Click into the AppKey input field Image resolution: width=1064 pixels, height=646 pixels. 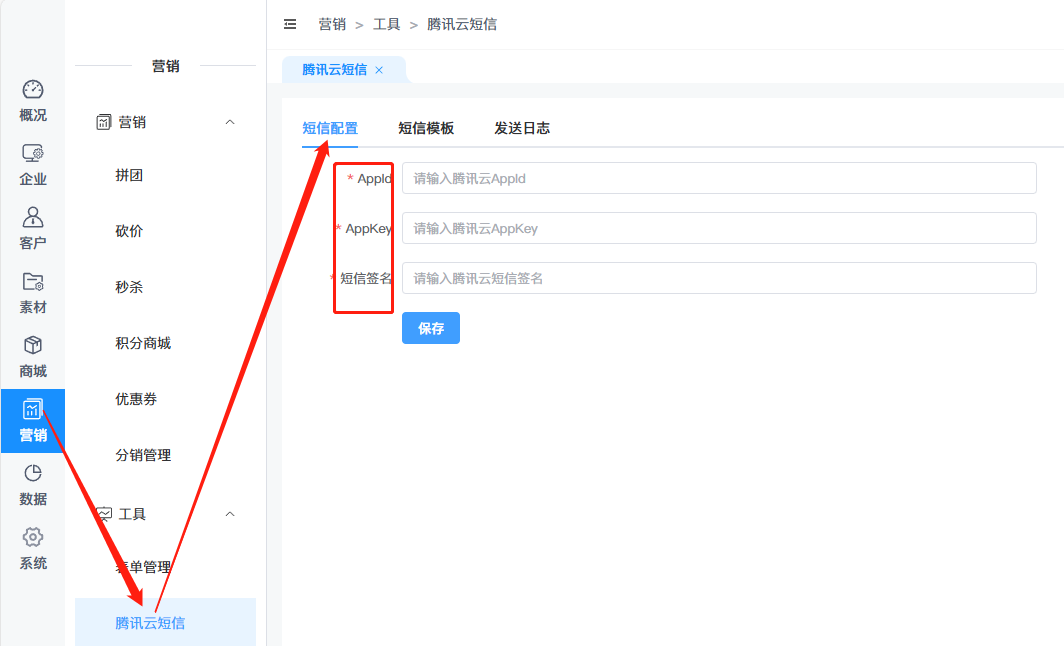718,228
